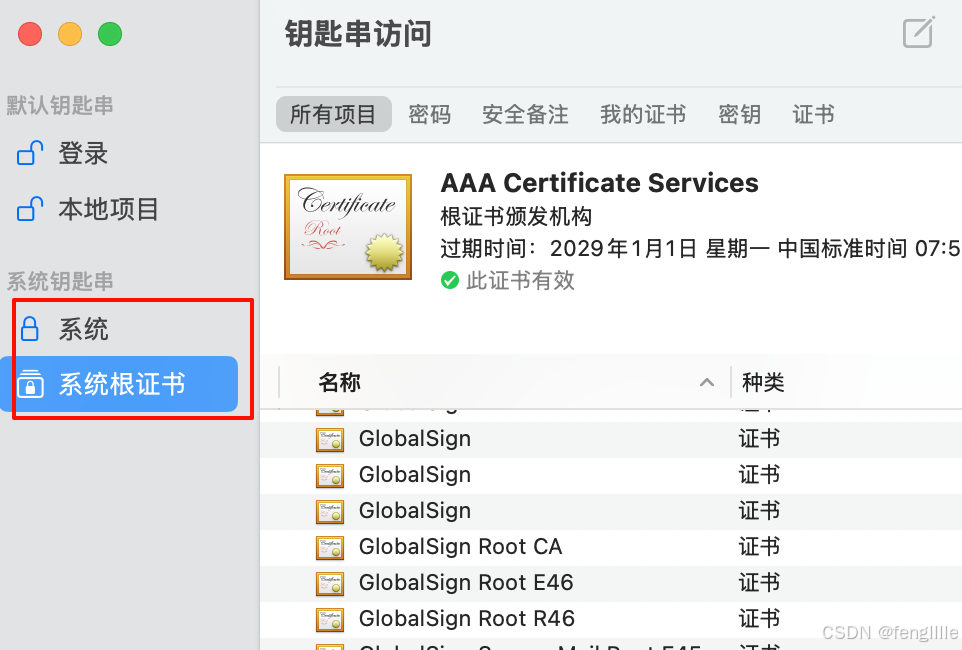
Task: Click the compose new item icon
Action: (918, 33)
